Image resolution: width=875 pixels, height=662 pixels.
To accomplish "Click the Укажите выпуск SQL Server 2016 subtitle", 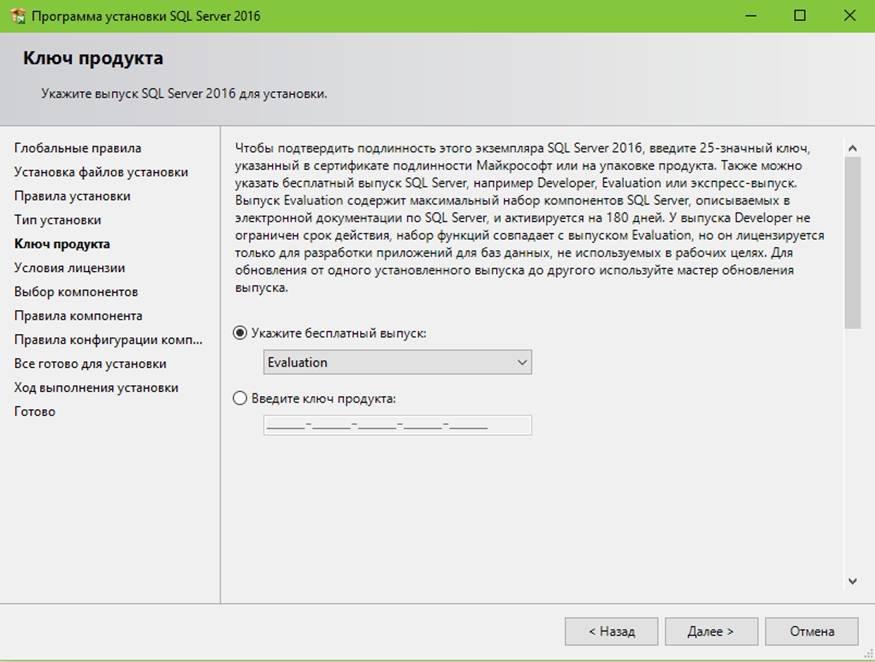I will coord(184,94).
